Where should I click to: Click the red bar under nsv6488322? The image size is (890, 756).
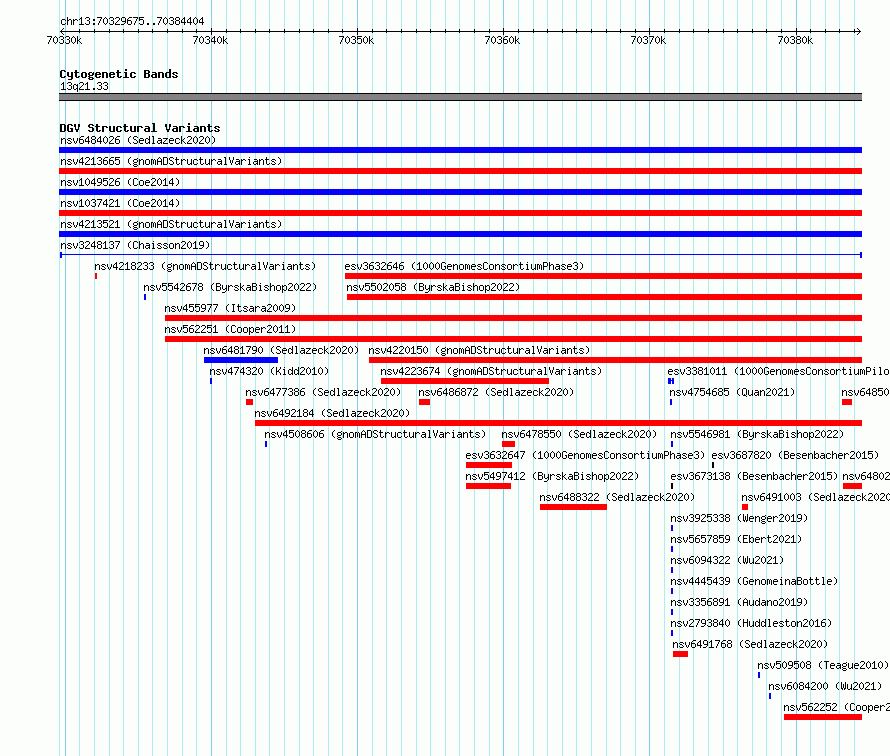click(573, 507)
